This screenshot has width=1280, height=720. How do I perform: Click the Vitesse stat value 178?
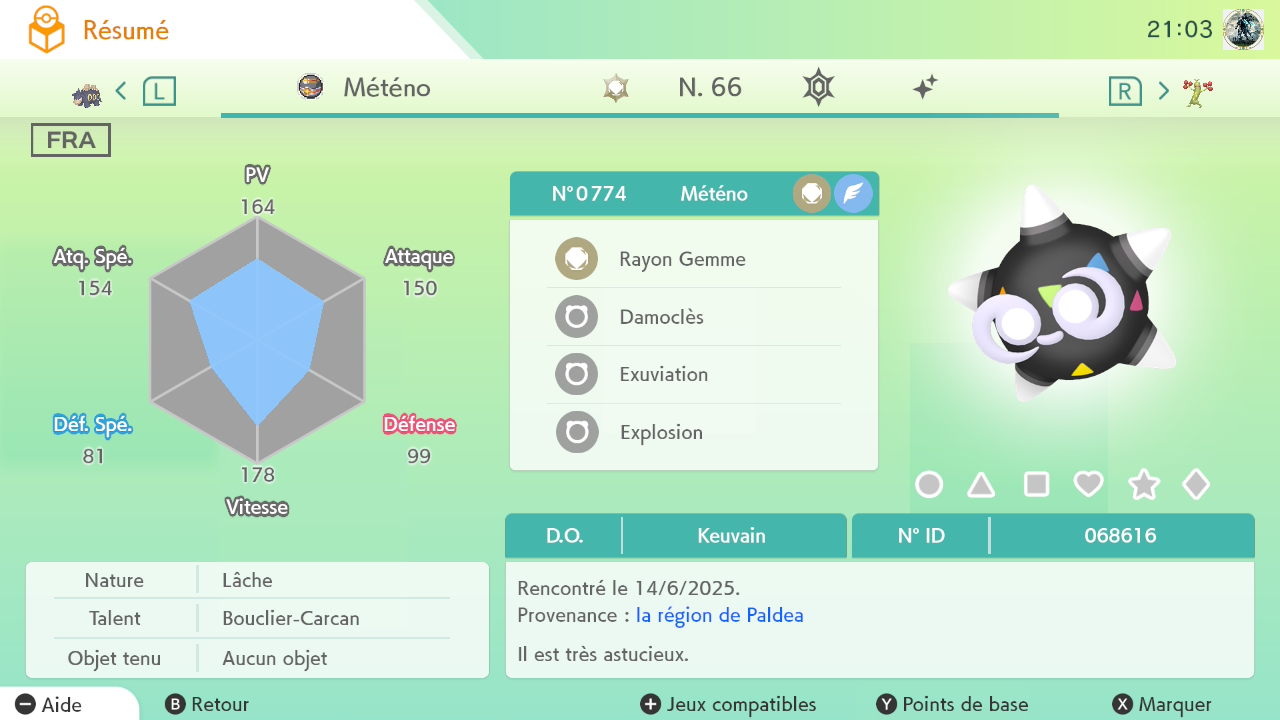point(257,474)
